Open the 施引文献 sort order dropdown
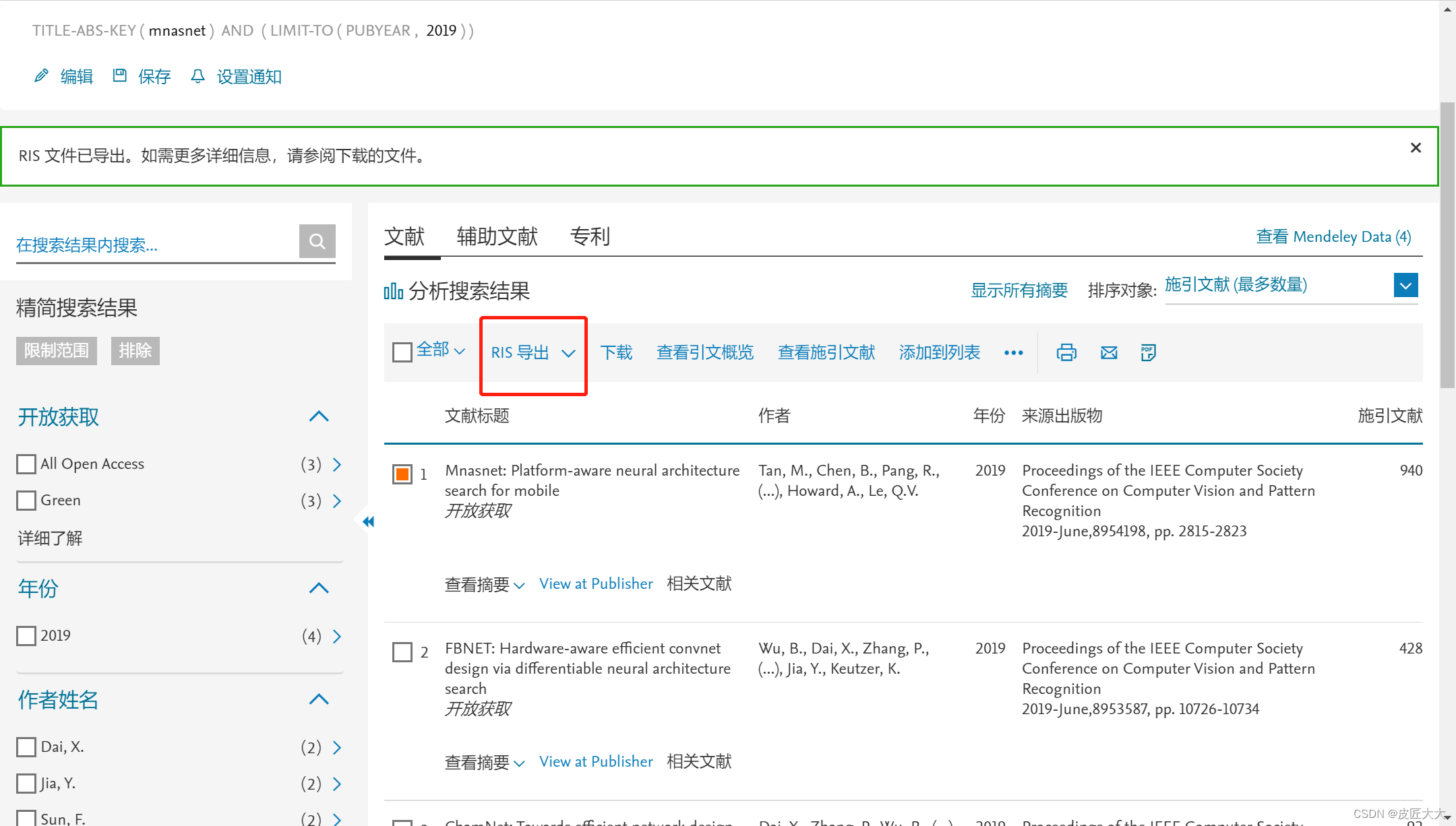This screenshot has height=826, width=1456. coord(1405,285)
